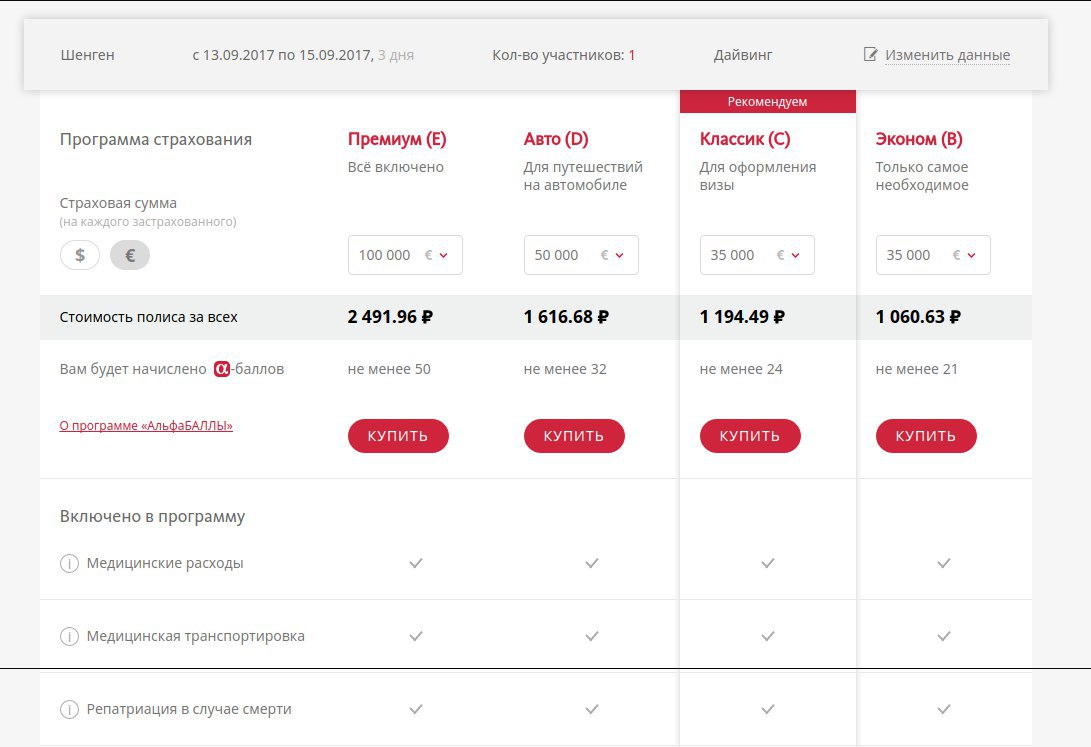Open the Премиум insurance sum dropdown
This screenshot has height=747, width=1091.
click(x=405, y=255)
